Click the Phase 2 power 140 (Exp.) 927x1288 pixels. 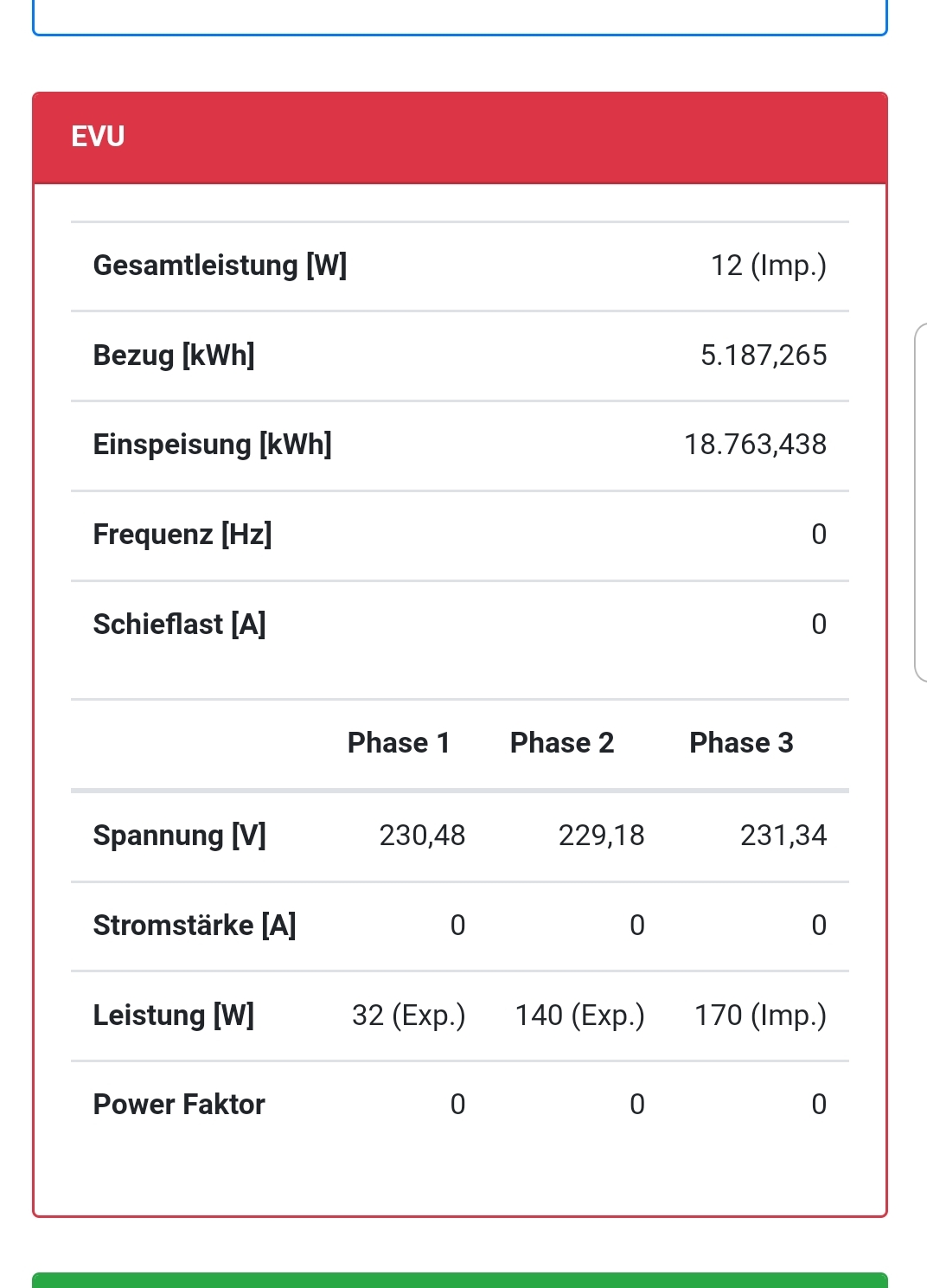click(579, 1016)
